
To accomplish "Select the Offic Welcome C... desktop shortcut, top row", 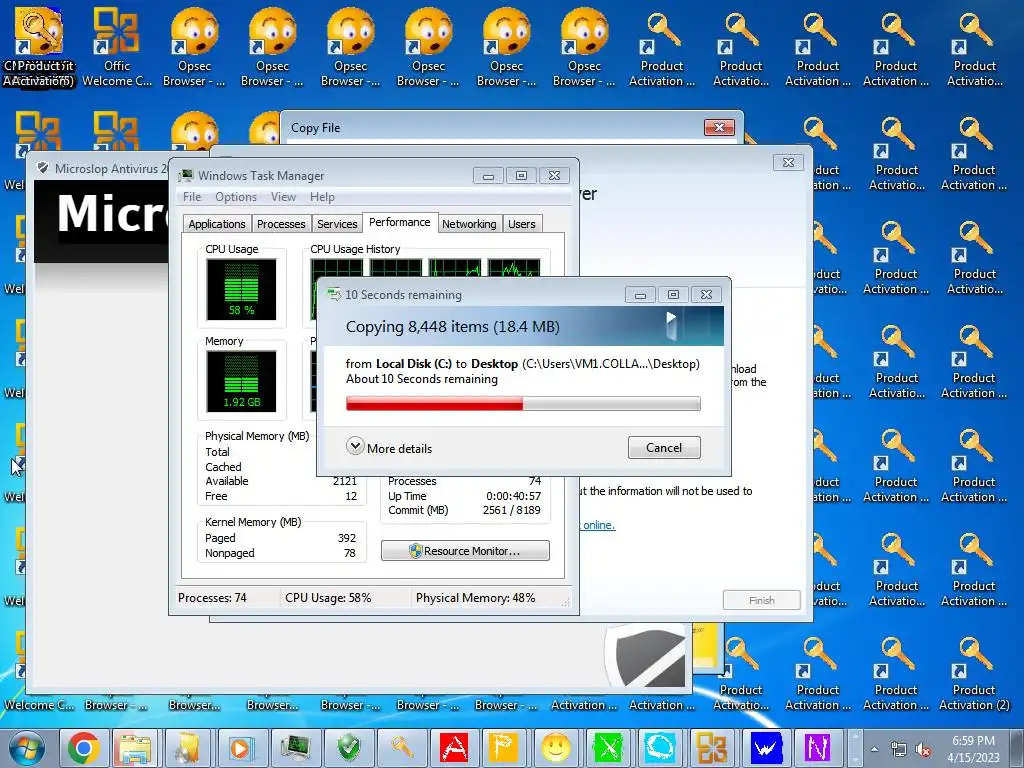I will point(117,46).
